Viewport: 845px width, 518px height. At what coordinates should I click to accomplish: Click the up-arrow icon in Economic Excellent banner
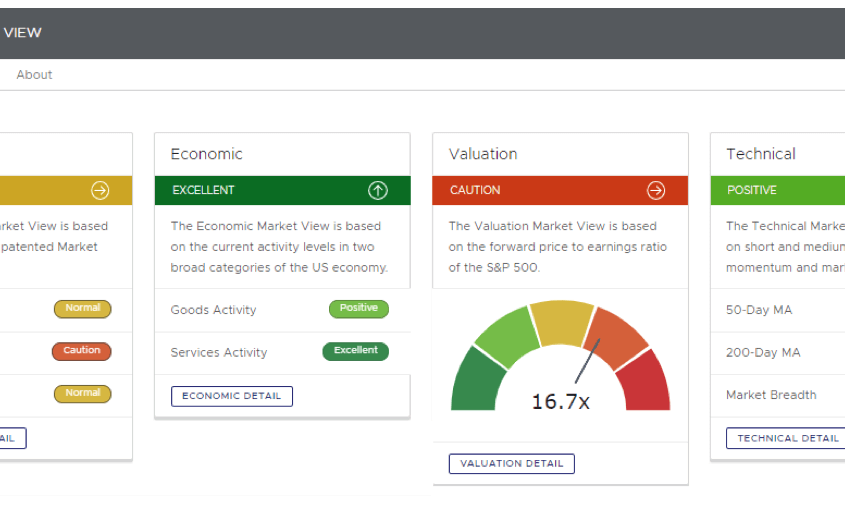378,190
